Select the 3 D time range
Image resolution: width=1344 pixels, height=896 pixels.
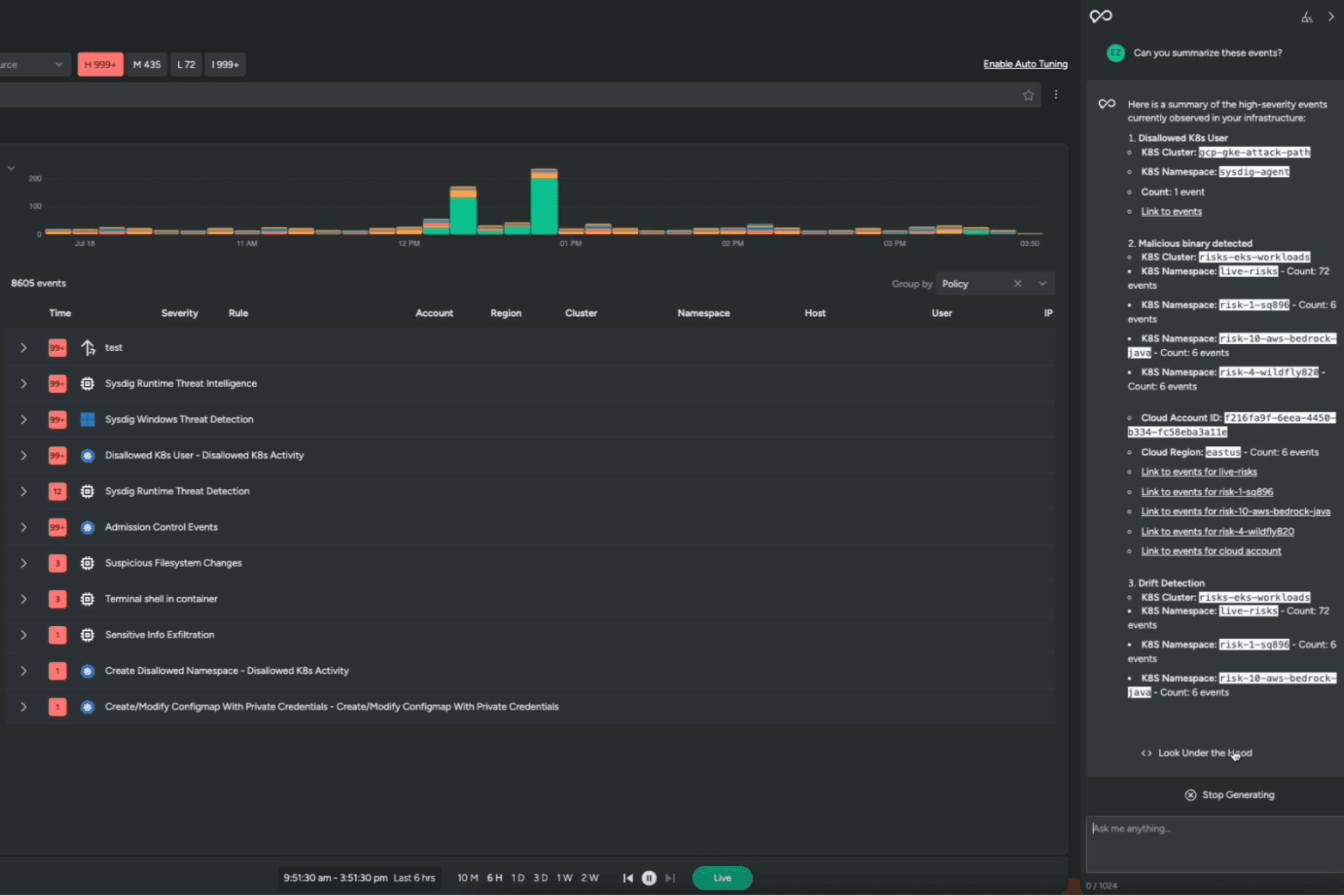(541, 878)
